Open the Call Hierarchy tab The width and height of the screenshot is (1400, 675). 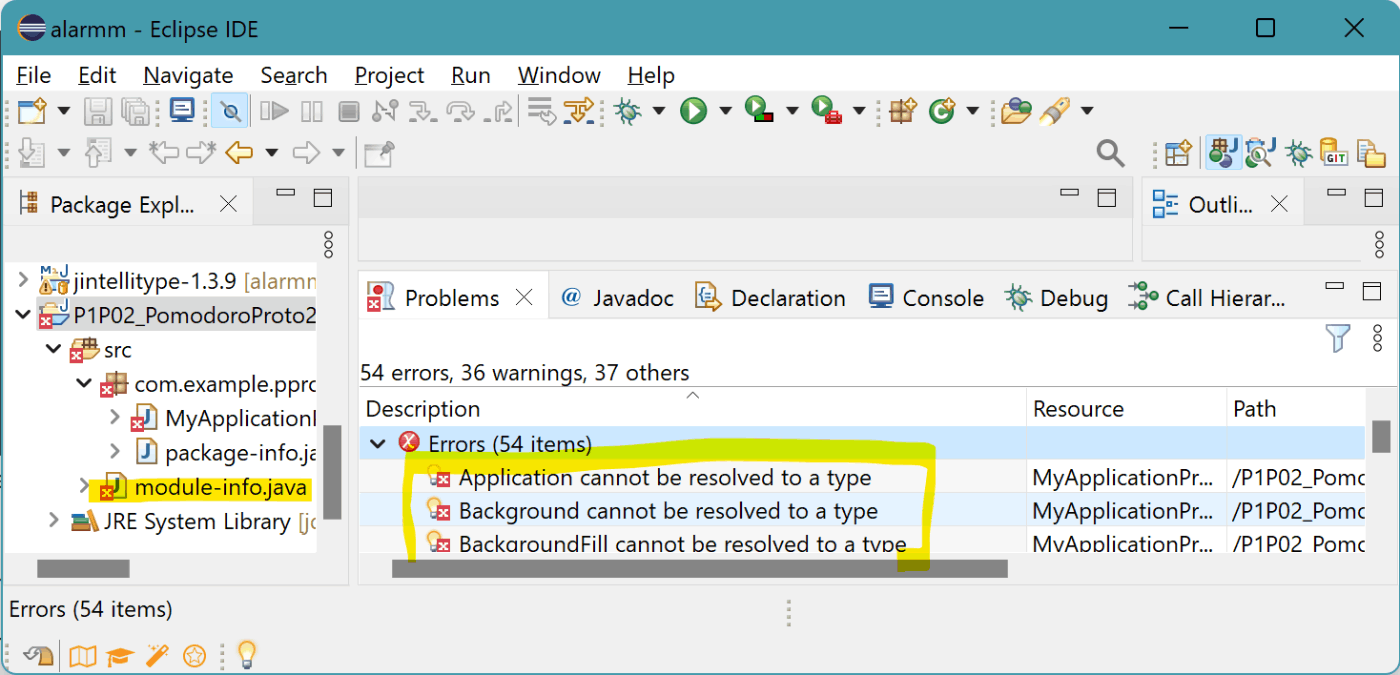[1206, 297]
